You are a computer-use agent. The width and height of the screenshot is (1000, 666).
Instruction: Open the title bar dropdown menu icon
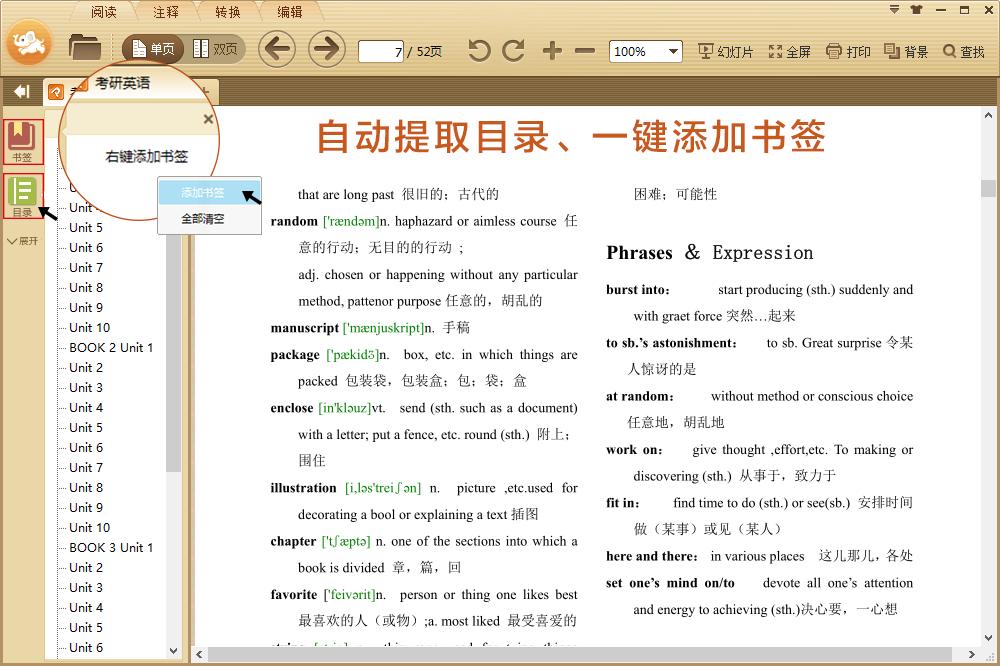tap(894, 10)
